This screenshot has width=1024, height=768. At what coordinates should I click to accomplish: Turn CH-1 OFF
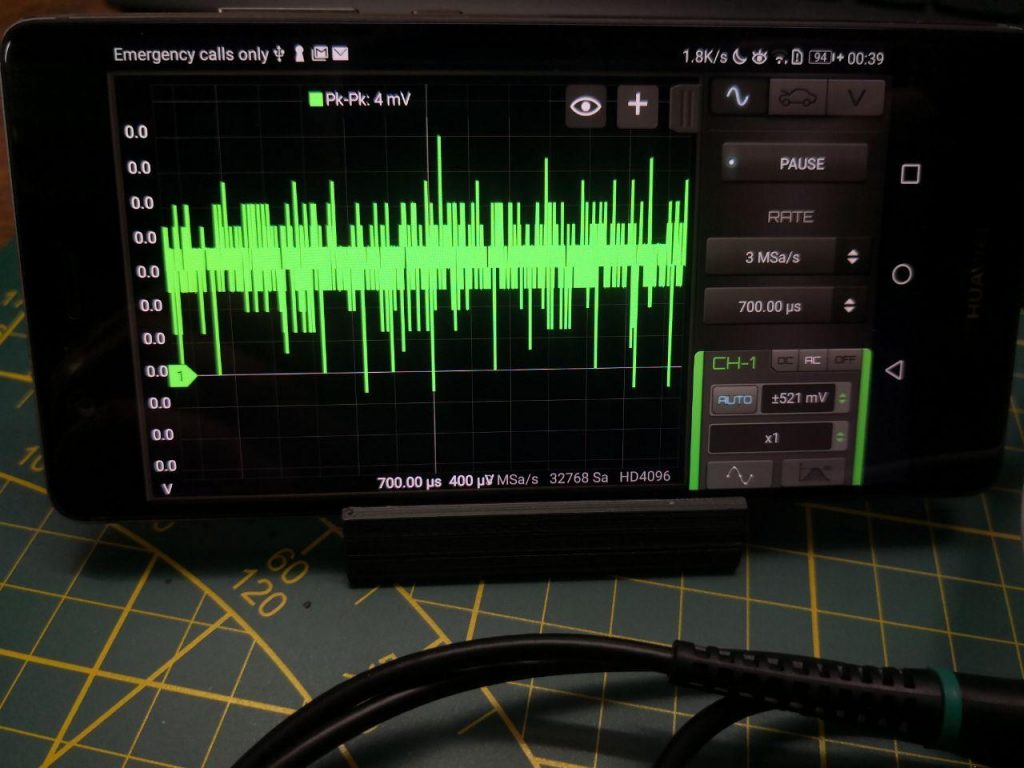844,359
